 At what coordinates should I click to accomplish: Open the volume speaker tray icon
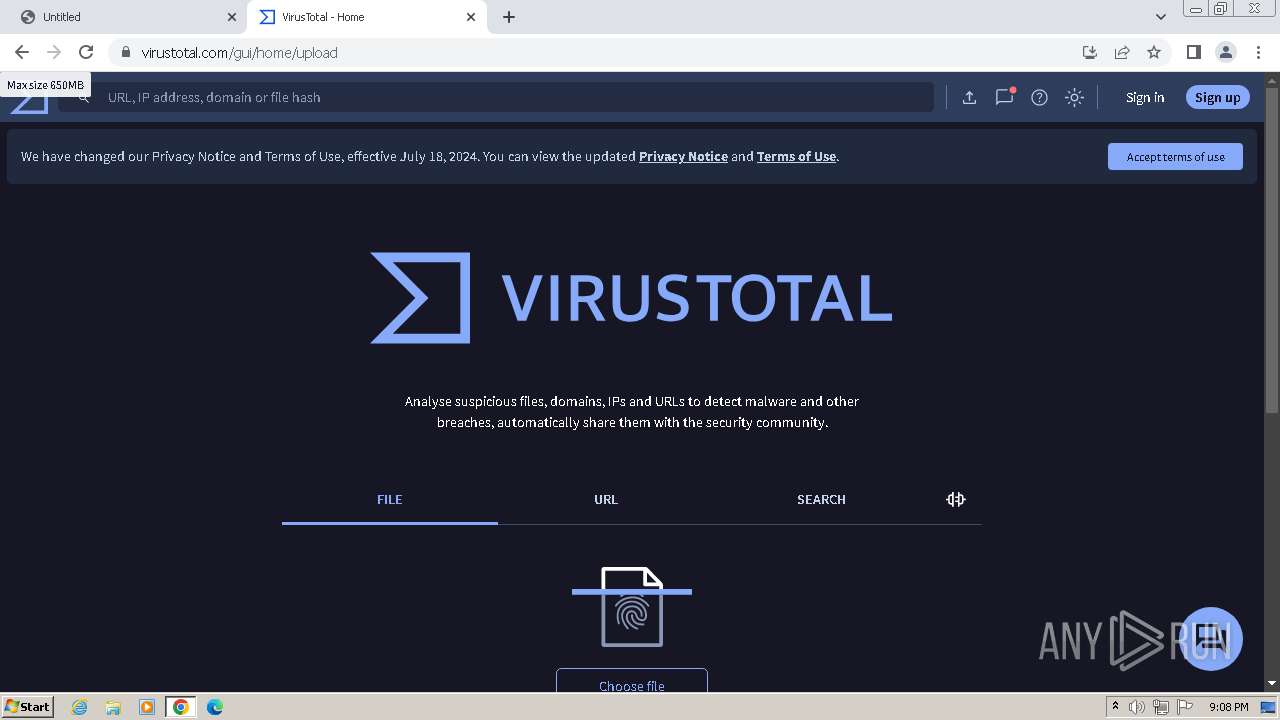pyautogui.click(x=1137, y=707)
